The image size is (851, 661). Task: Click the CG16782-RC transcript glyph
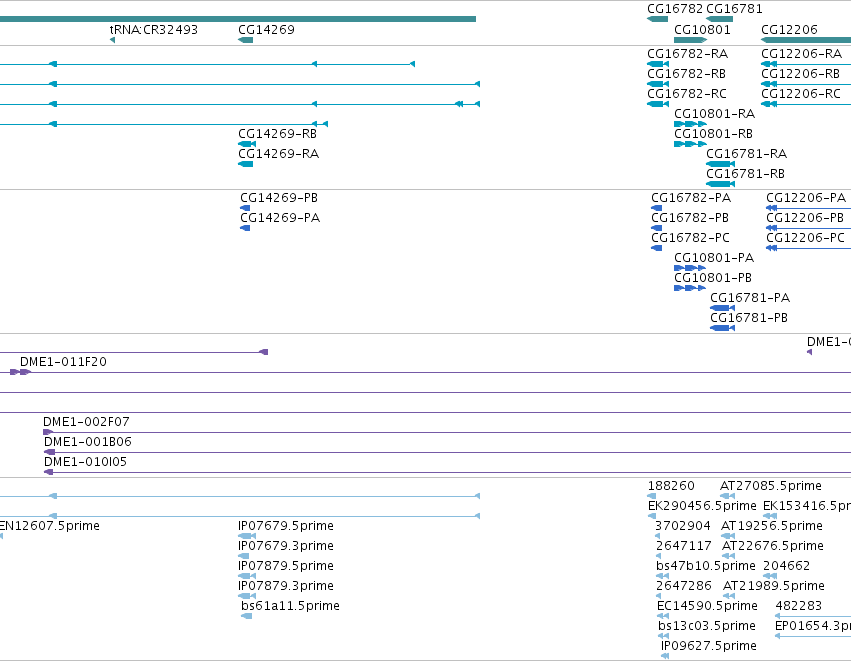click(x=658, y=104)
